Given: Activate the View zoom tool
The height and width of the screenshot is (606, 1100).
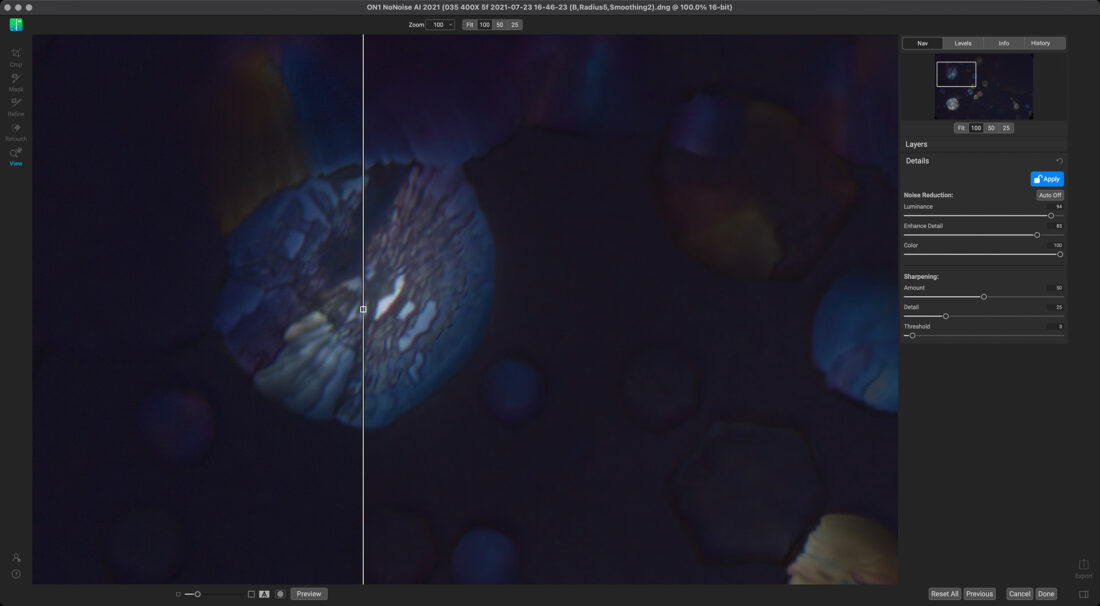Looking at the screenshot, I should 16,154.
